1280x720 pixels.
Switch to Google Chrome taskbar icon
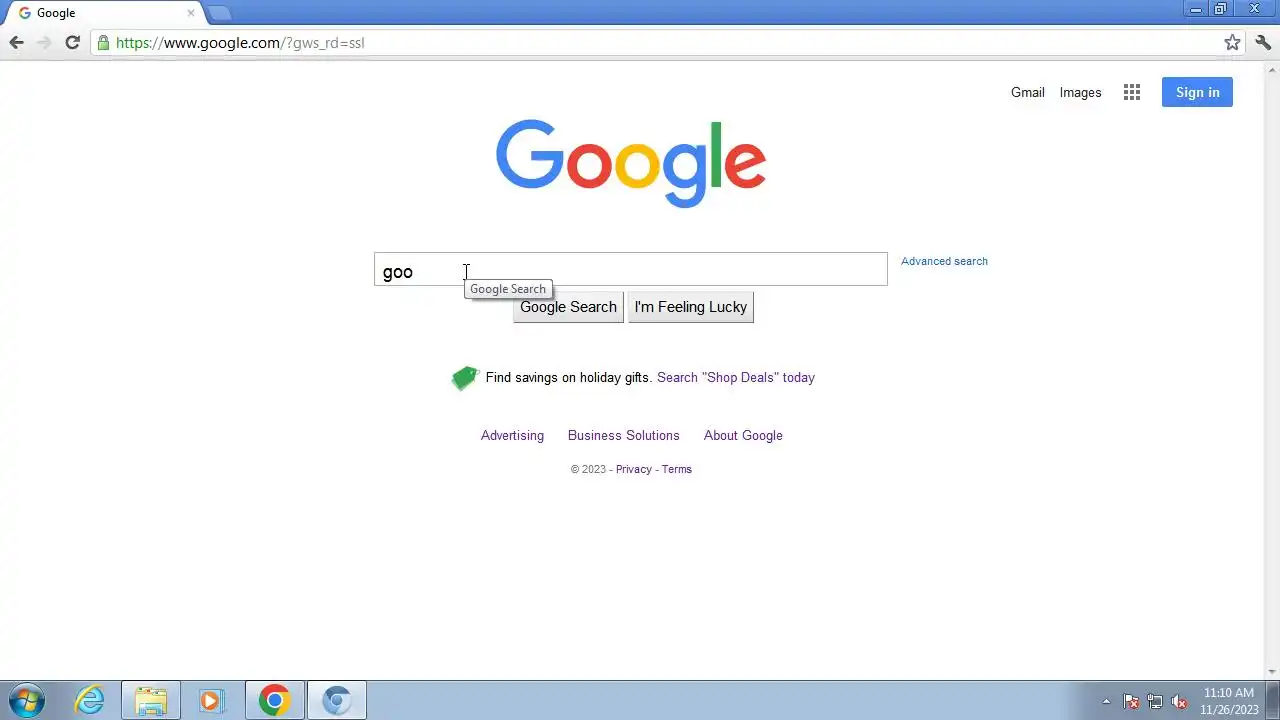[274, 700]
